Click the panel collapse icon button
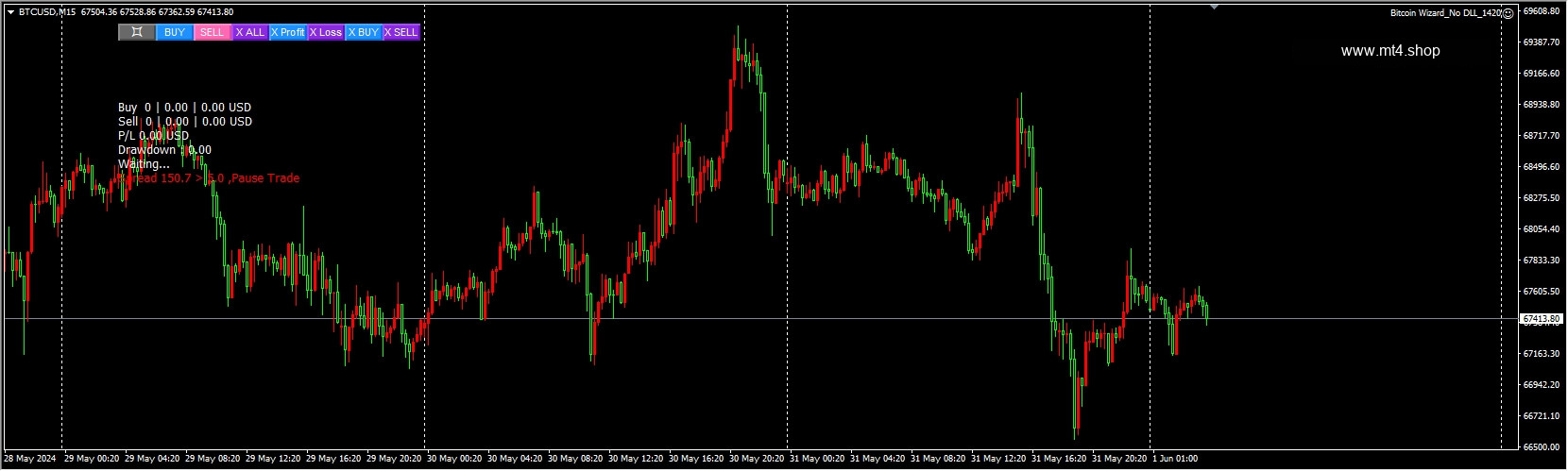The image size is (1568, 471). pyautogui.click(x=137, y=32)
